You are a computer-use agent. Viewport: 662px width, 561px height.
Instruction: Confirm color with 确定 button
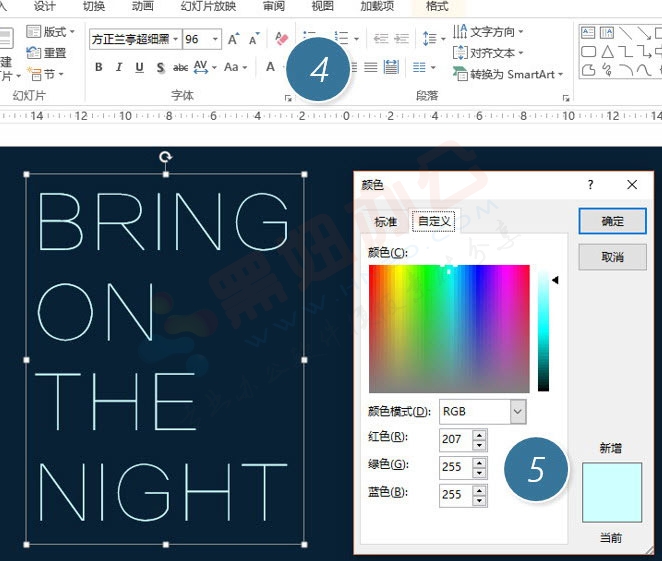[612, 221]
